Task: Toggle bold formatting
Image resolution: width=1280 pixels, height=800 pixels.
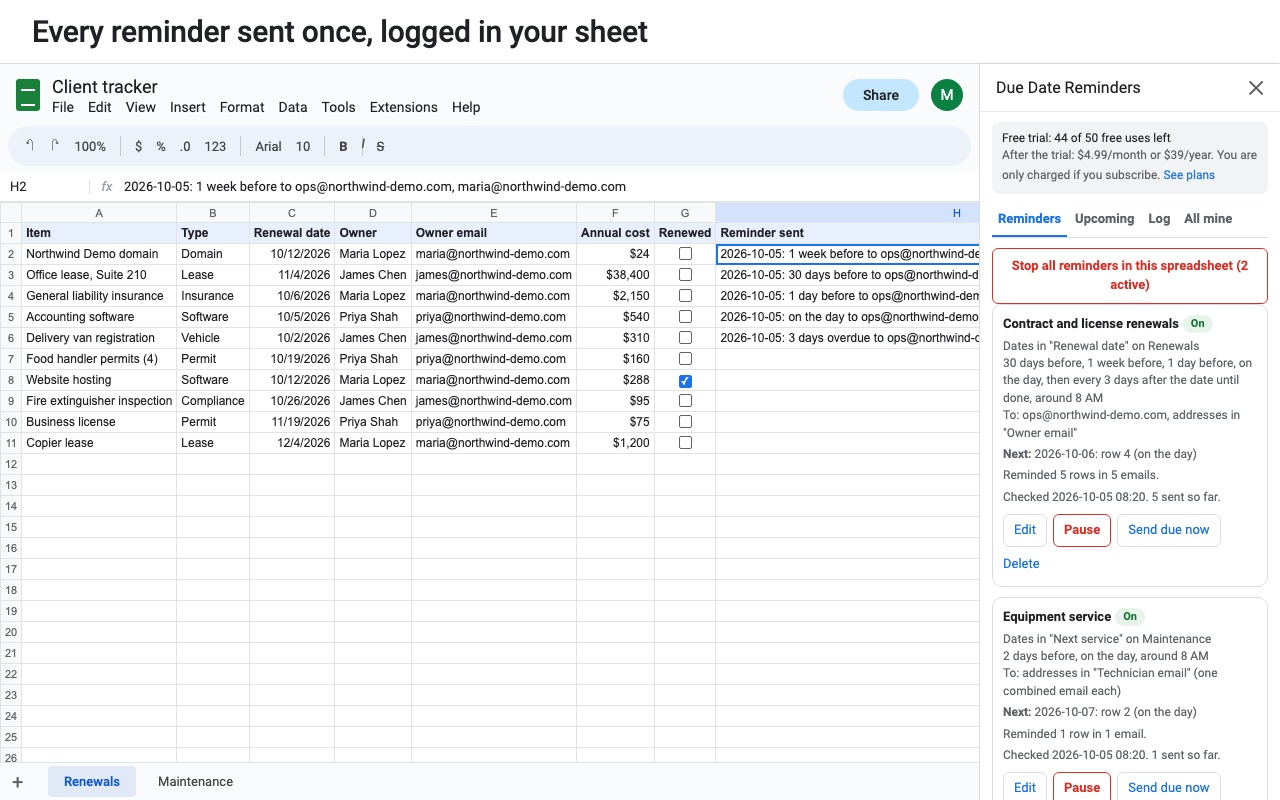Action: [343, 146]
